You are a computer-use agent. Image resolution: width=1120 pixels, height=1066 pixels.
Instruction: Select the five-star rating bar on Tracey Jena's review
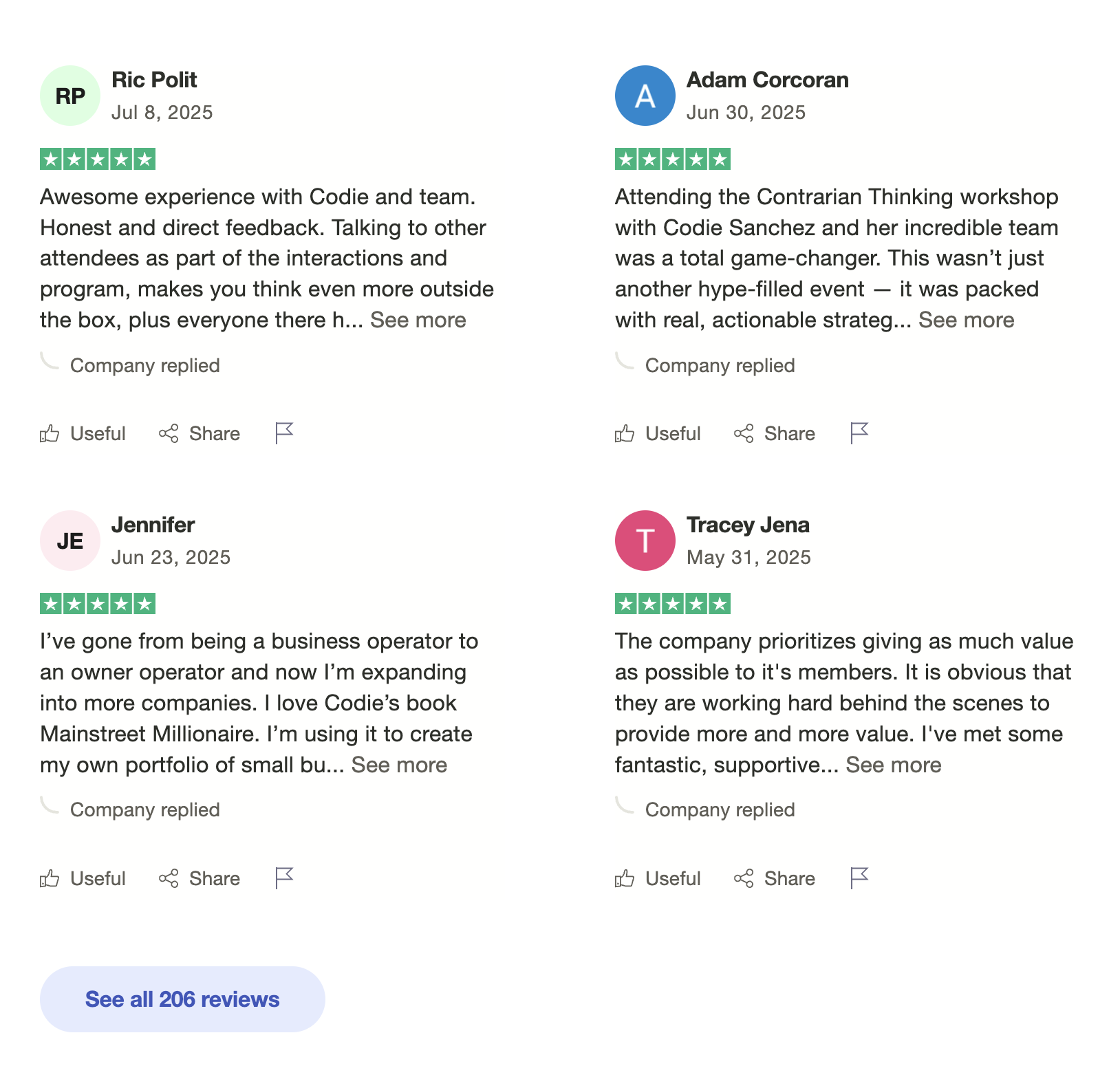[x=672, y=604]
